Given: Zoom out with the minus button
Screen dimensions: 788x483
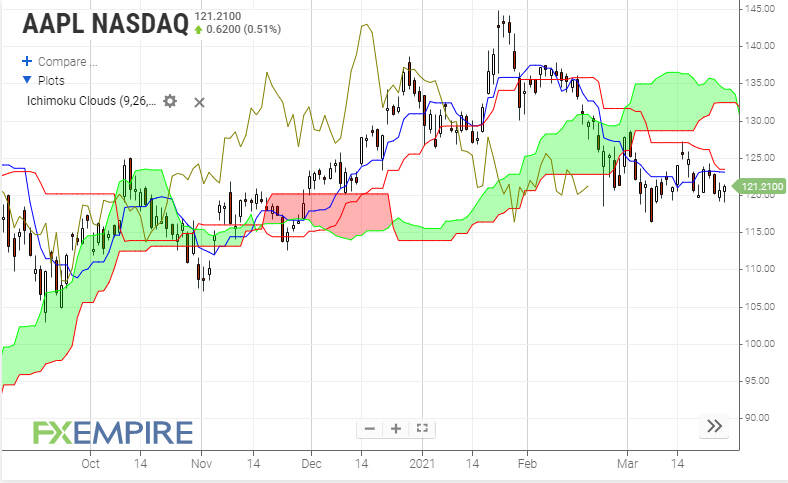Looking at the screenshot, I should (x=370, y=429).
